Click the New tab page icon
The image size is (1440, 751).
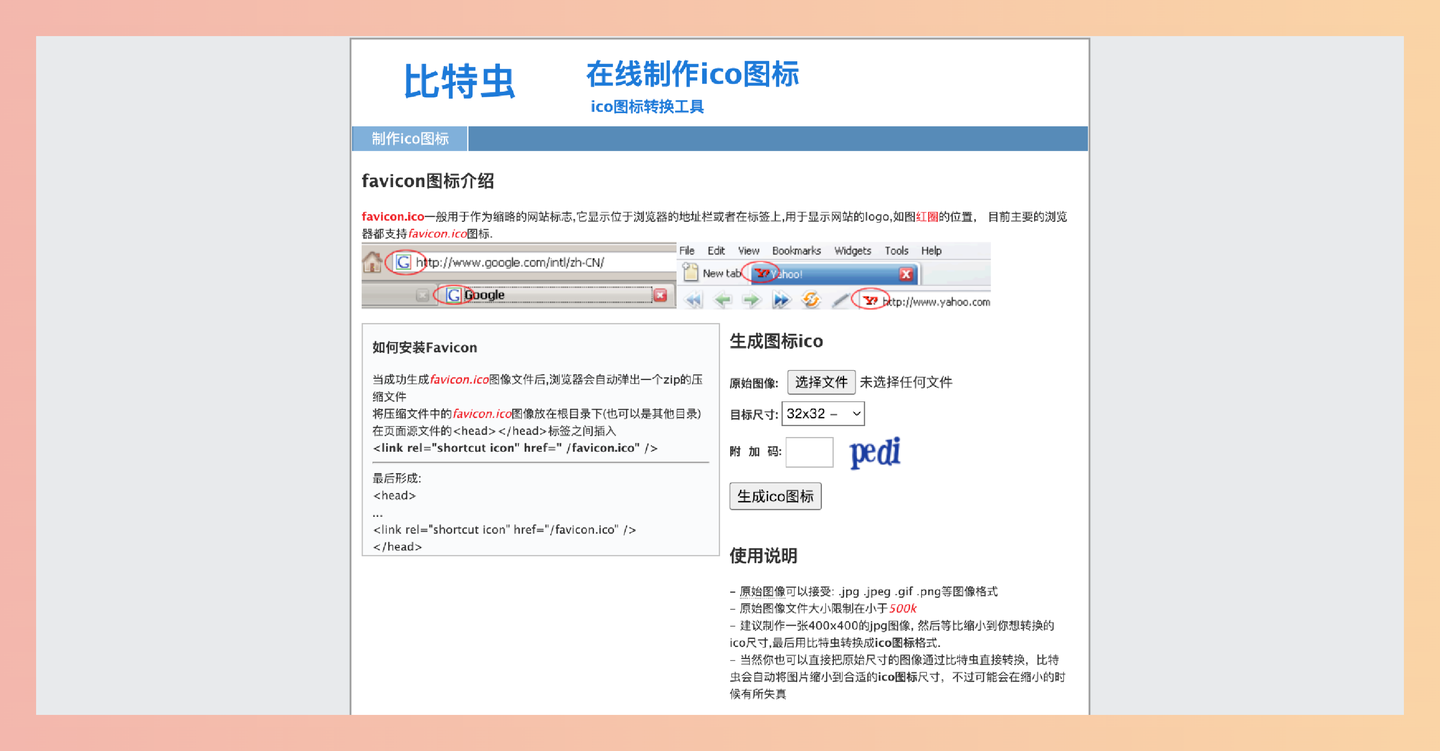click(x=690, y=272)
